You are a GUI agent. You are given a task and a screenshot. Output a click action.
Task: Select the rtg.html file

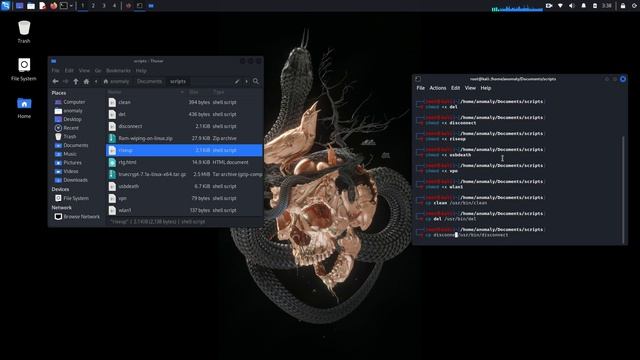[x=184, y=162]
